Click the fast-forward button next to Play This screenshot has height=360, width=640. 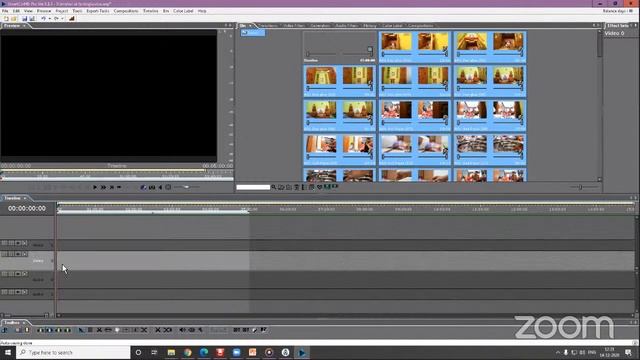click(x=103, y=187)
